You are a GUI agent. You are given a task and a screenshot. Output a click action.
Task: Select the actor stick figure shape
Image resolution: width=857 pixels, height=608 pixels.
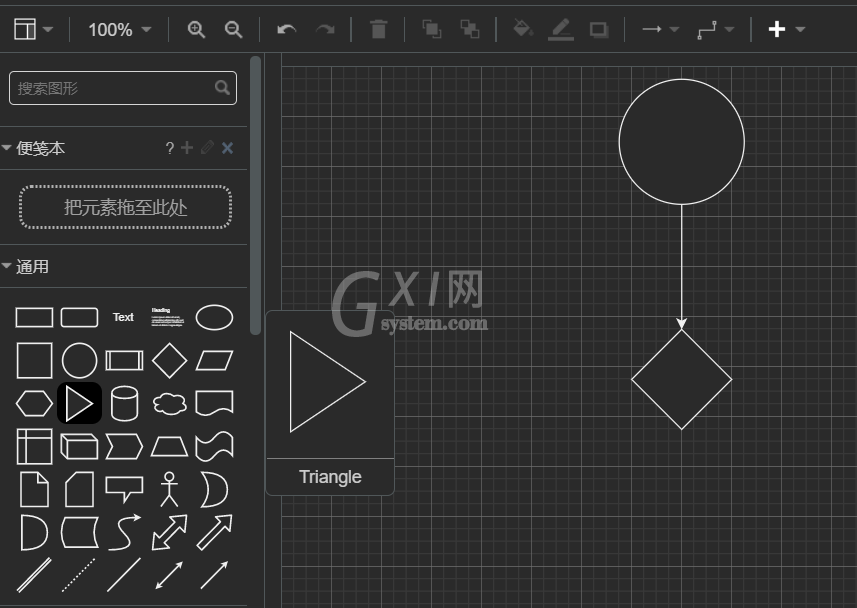coord(169,489)
